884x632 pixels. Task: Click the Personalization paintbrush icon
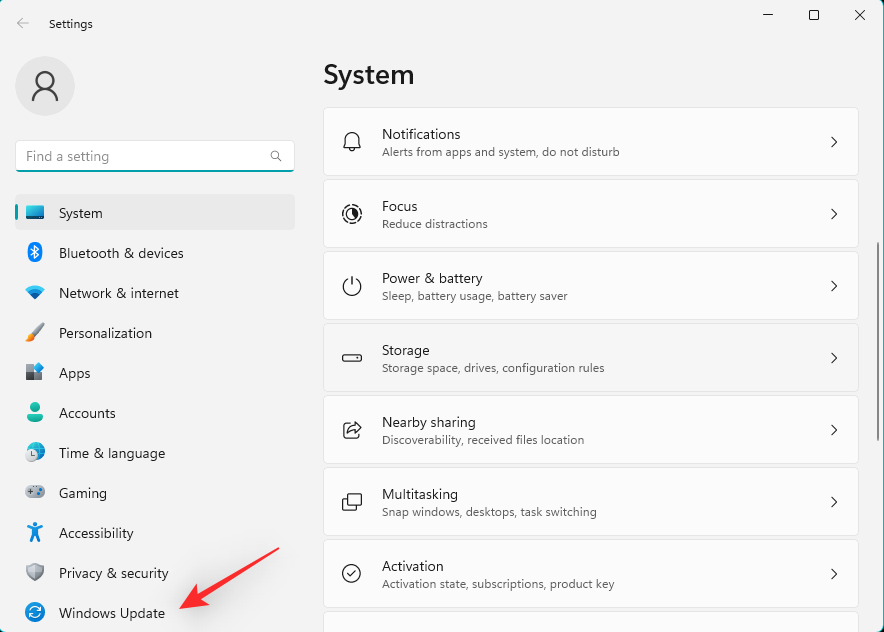tap(35, 333)
